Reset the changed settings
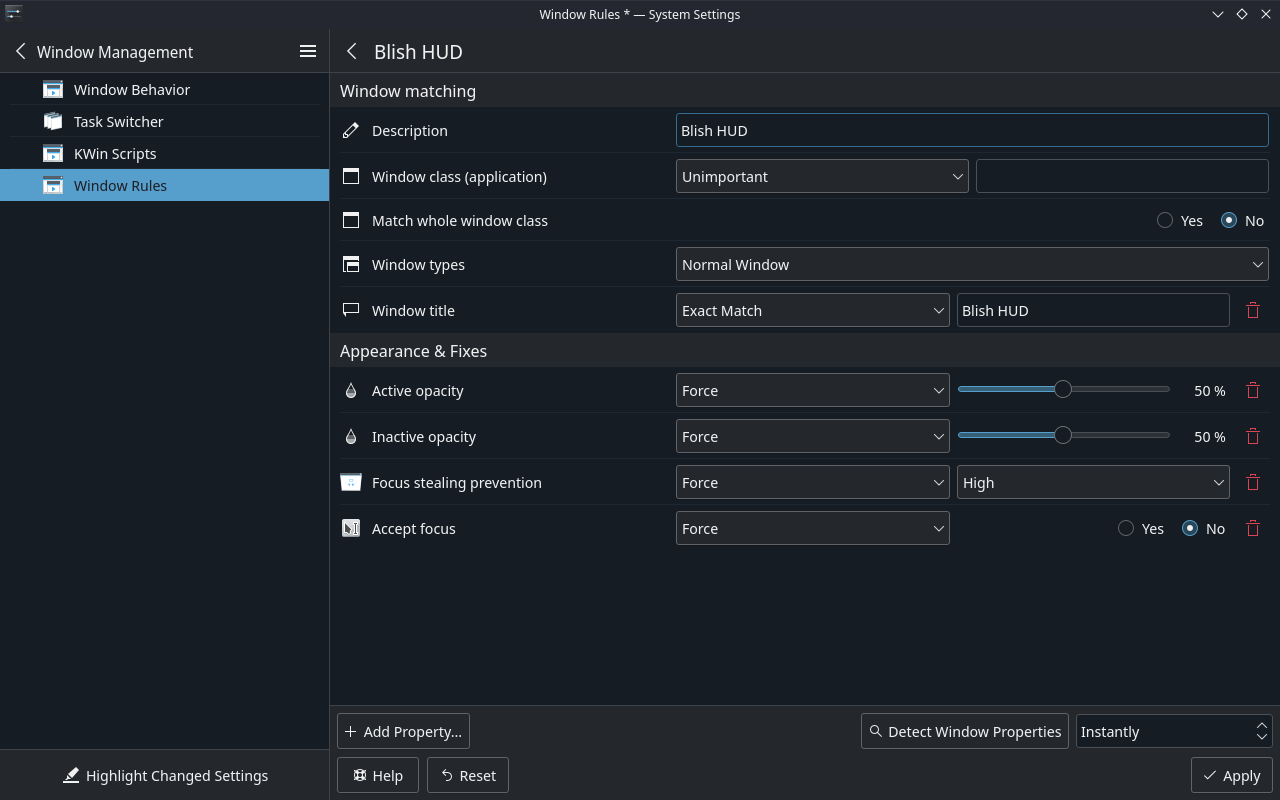The height and width of the screenshot is (800, 1280). (x=468, y=775)
